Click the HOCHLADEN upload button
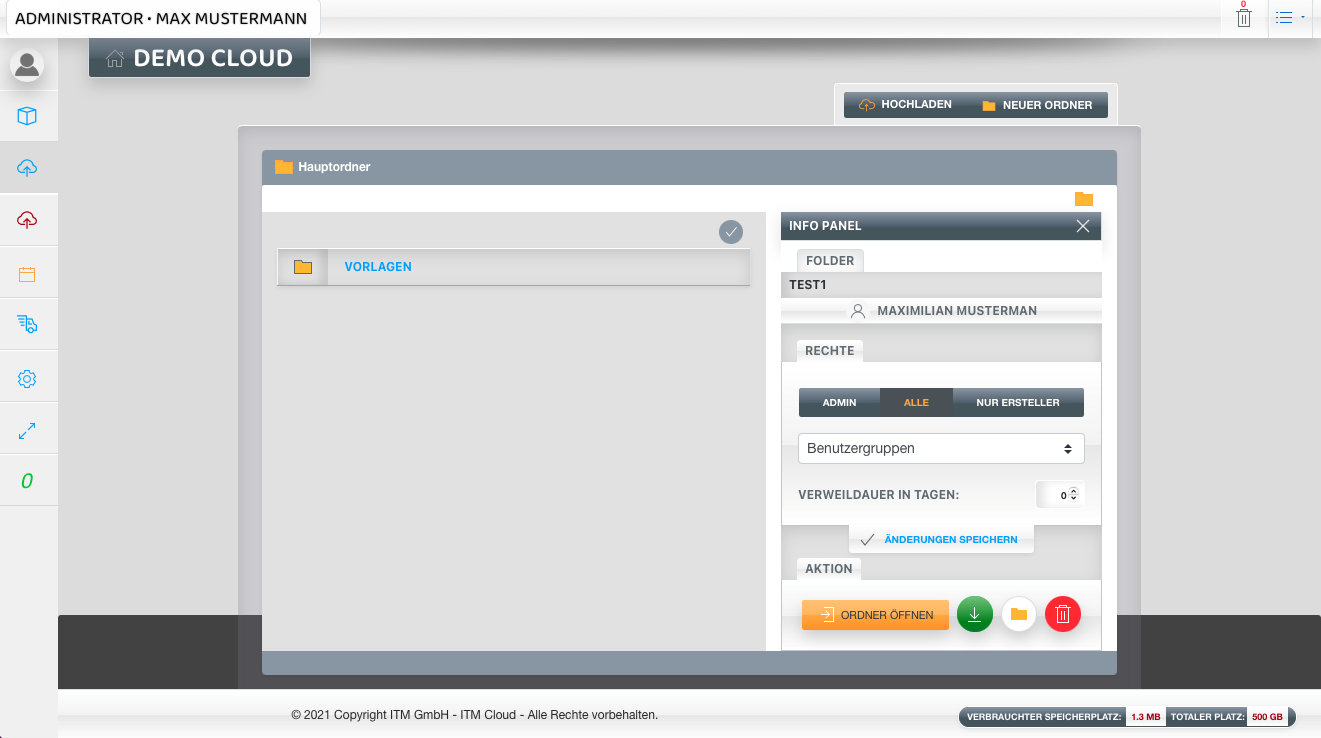Image resolution: width=1321 pixels, height=738 pixels. [x=906, y=105]
